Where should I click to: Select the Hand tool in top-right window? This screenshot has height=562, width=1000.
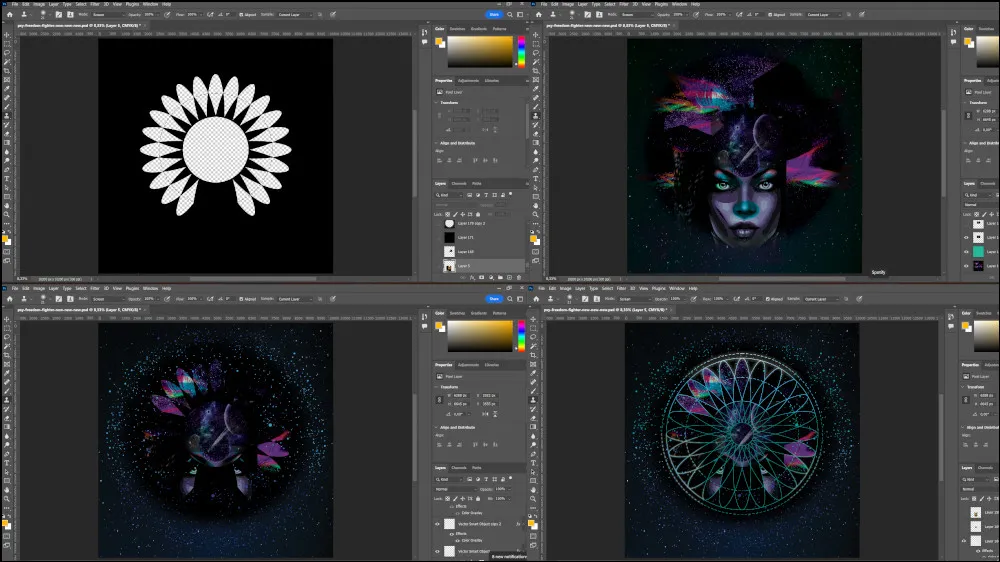tap(536, 205)
